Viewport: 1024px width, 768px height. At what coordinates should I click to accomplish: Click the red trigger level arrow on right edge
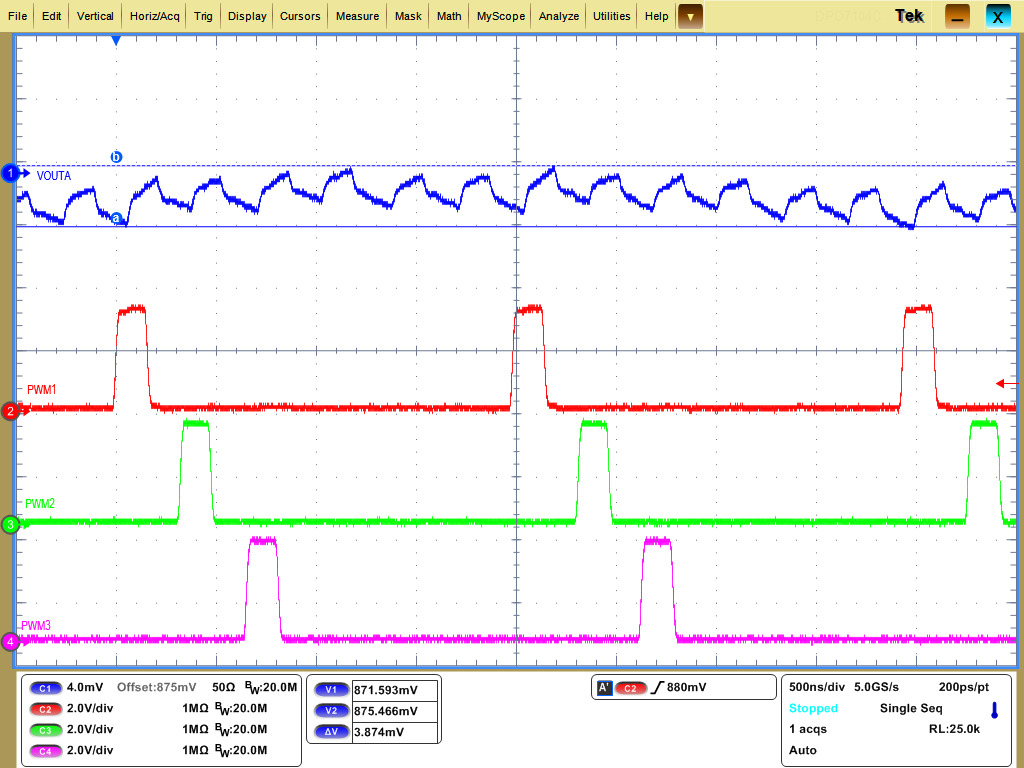[x=1001, y=382]
